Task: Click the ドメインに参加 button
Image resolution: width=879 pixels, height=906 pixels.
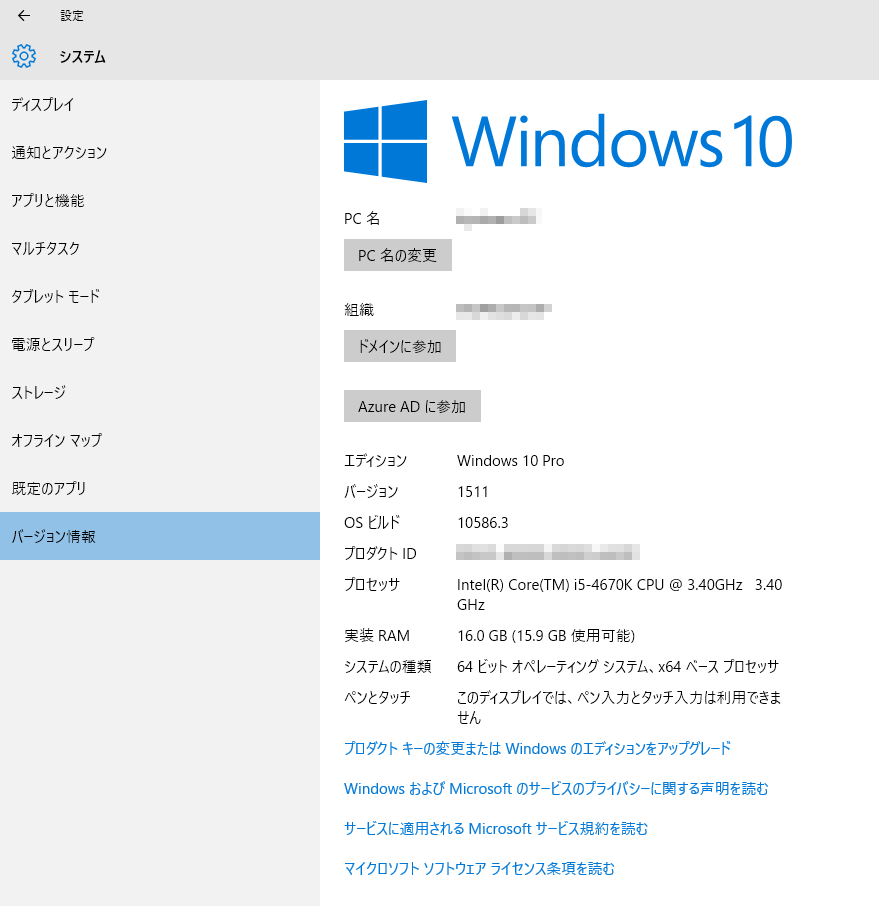Action: click(400, 346)
